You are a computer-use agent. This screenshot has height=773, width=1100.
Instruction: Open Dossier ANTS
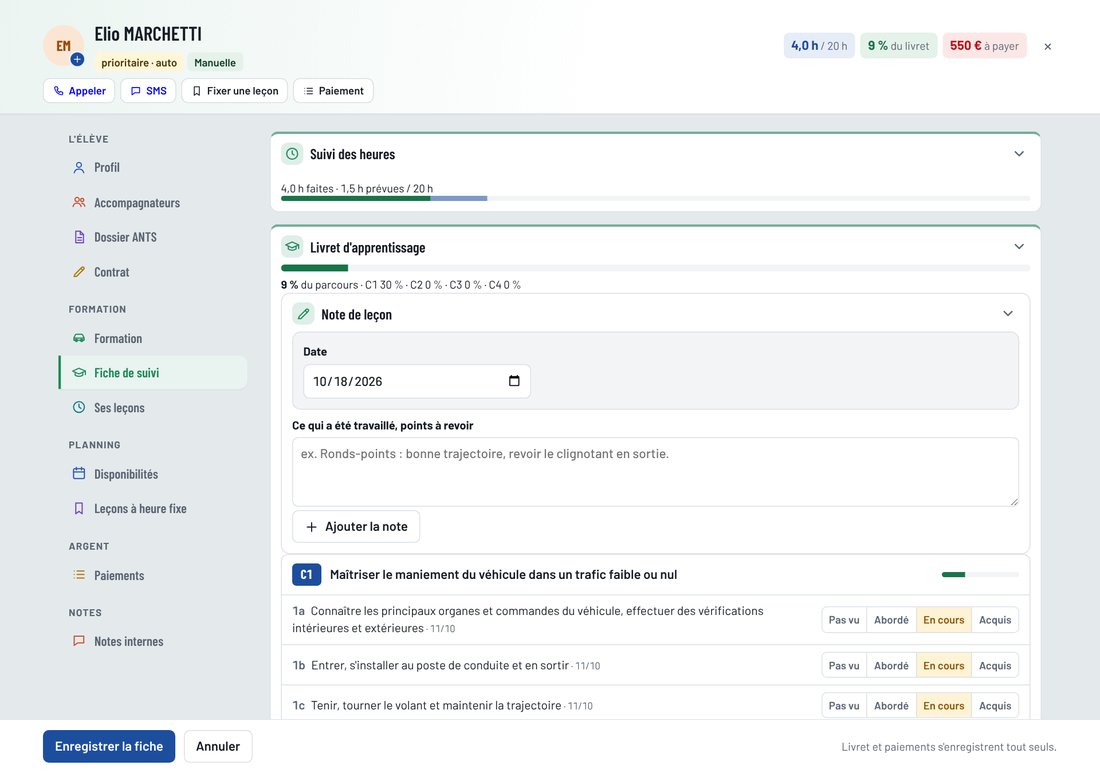pyautogui.click(x=153, y=237)
